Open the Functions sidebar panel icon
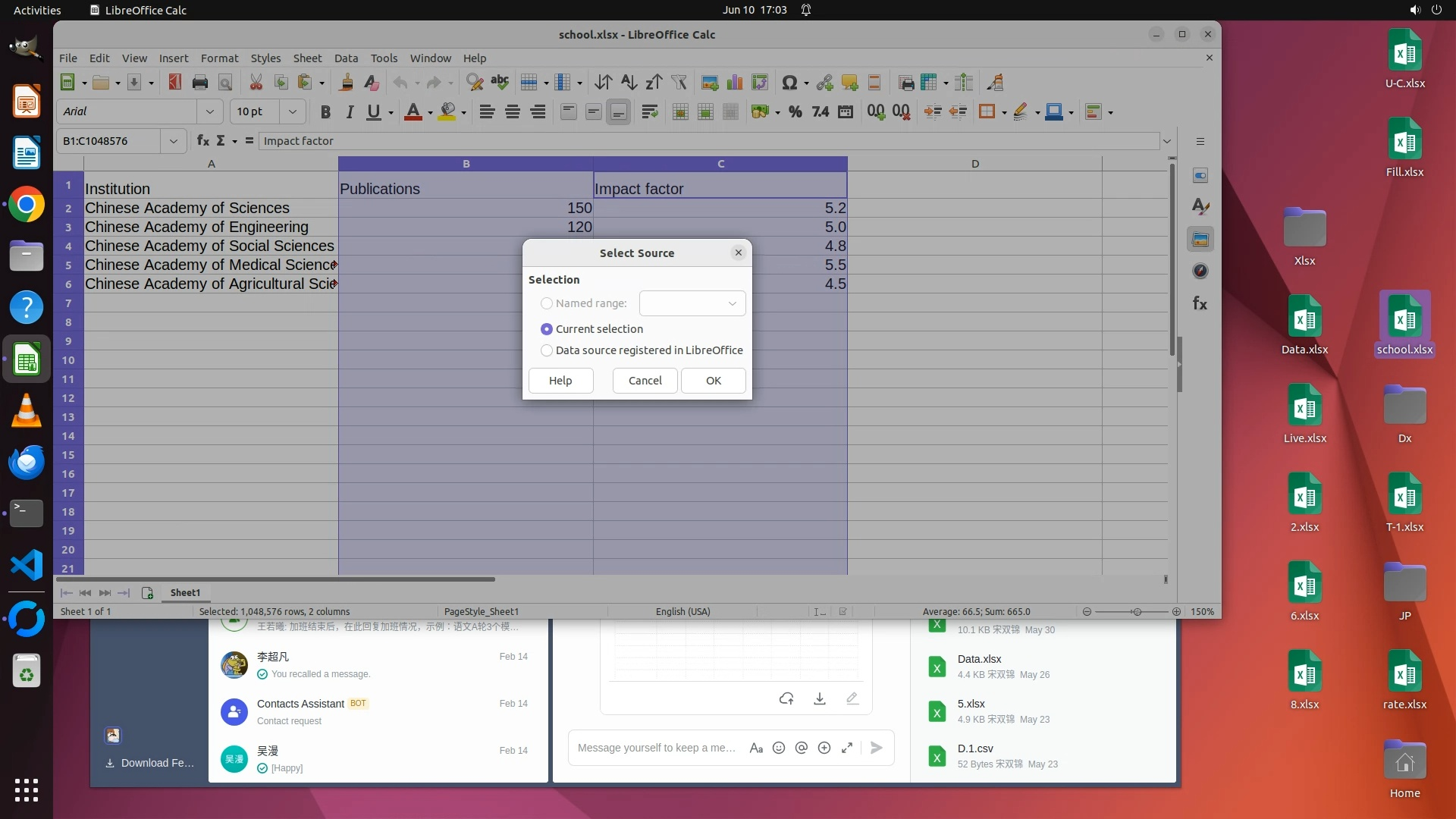The height and width of the screenshot is (819, 1456). tap(1200, 303)
